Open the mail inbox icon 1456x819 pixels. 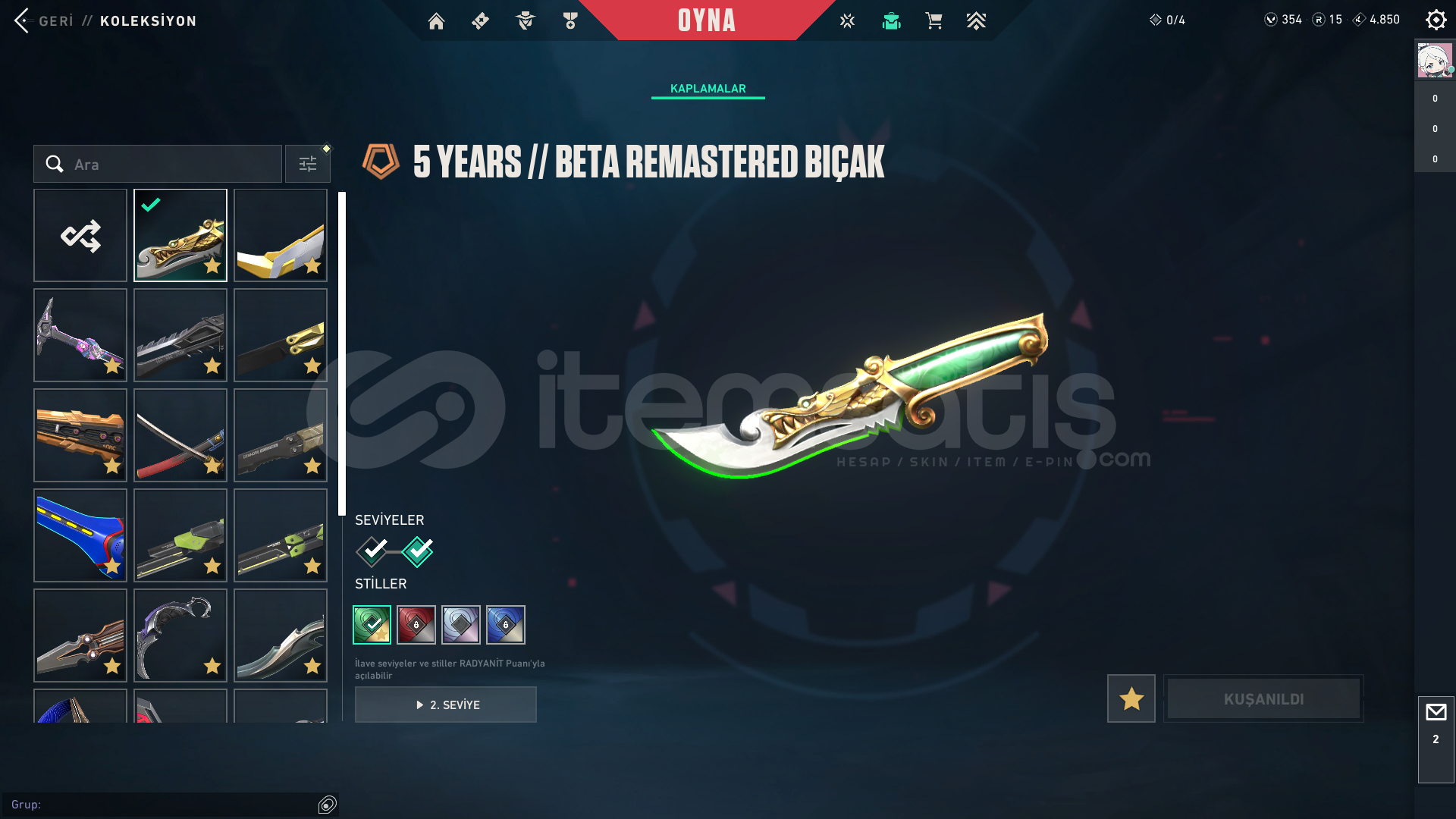pyautogui.click(x=1436, y=713)
